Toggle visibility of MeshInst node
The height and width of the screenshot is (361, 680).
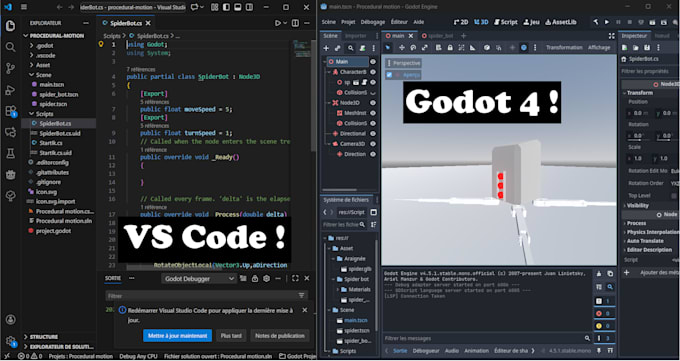click(373, 113)
